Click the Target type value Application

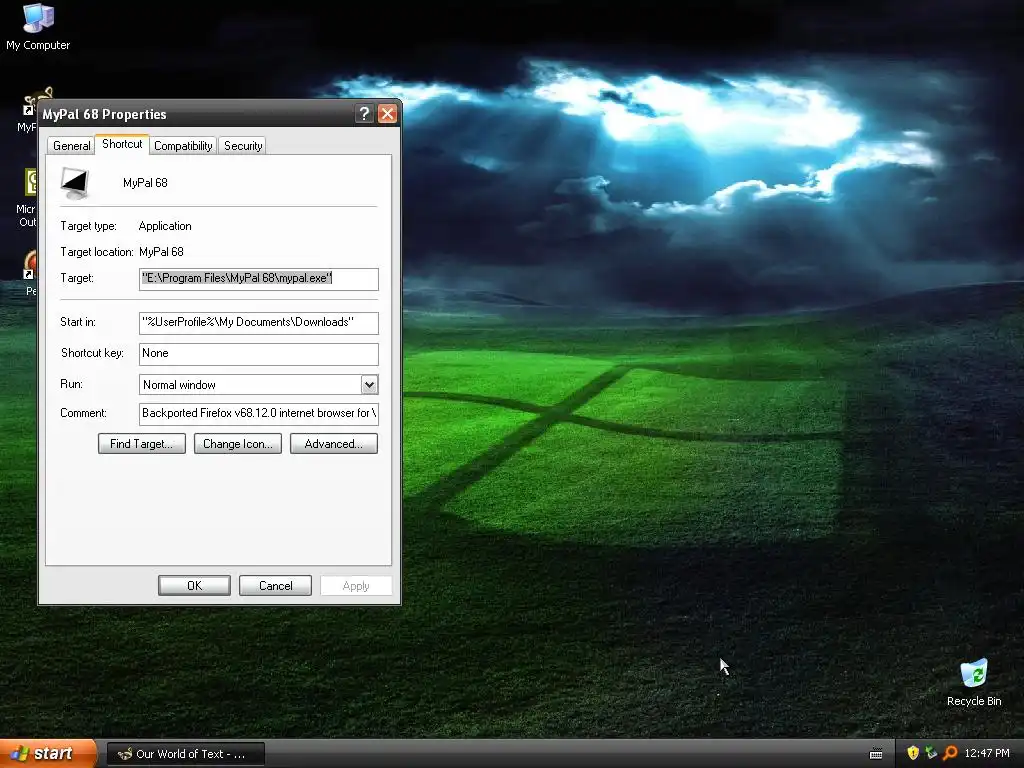pyautogui.click(x=165, y=226)
